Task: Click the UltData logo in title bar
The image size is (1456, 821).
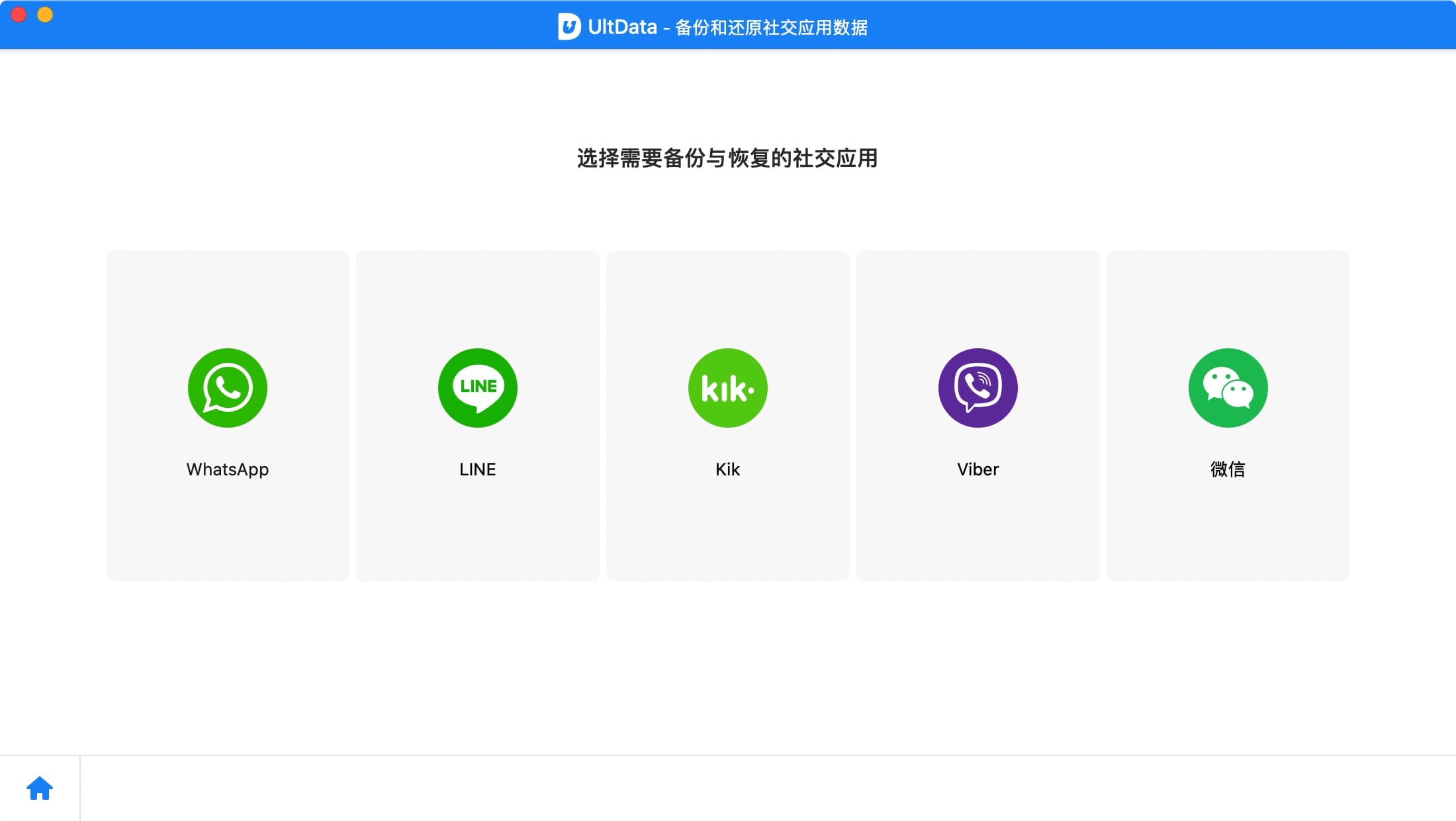Action: pos(569,26)
